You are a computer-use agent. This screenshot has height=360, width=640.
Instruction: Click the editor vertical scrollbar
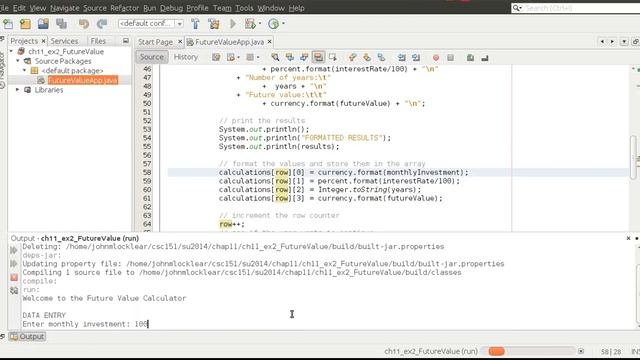point(633,157)
